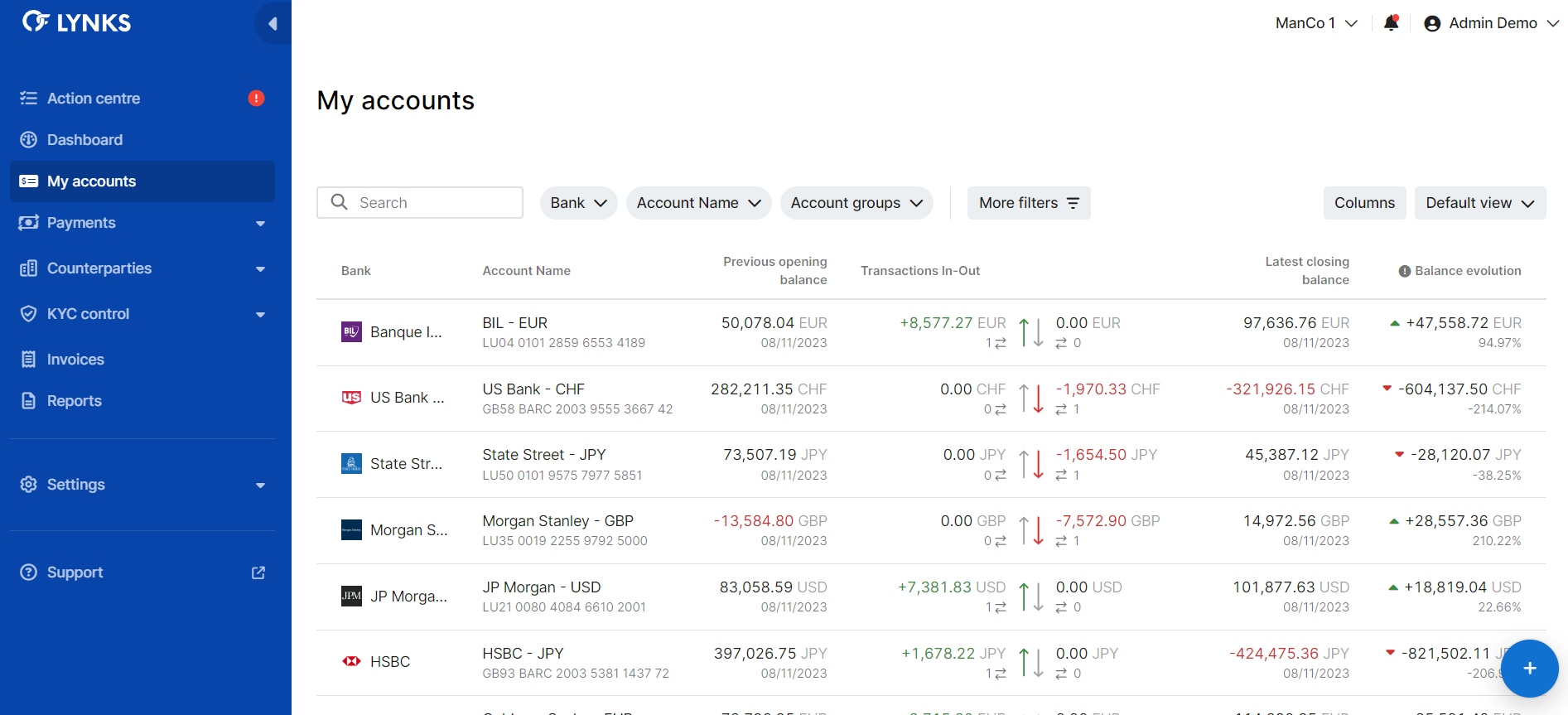Open the notifications bell
The height and width of the screenshot is (715, 1568).
[x=1392, y=23]
